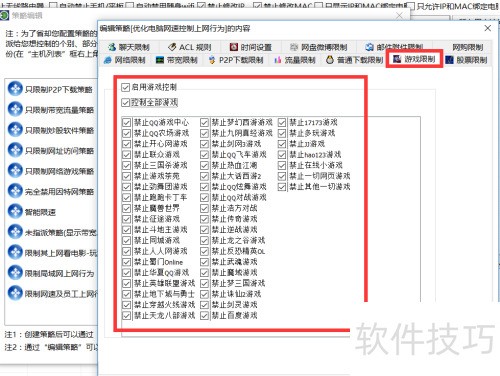Viewport: 500px width, 376px height.
Task: Toggle 禁止九阴真经游戏 checkbox
Action: tap(204, 133)
